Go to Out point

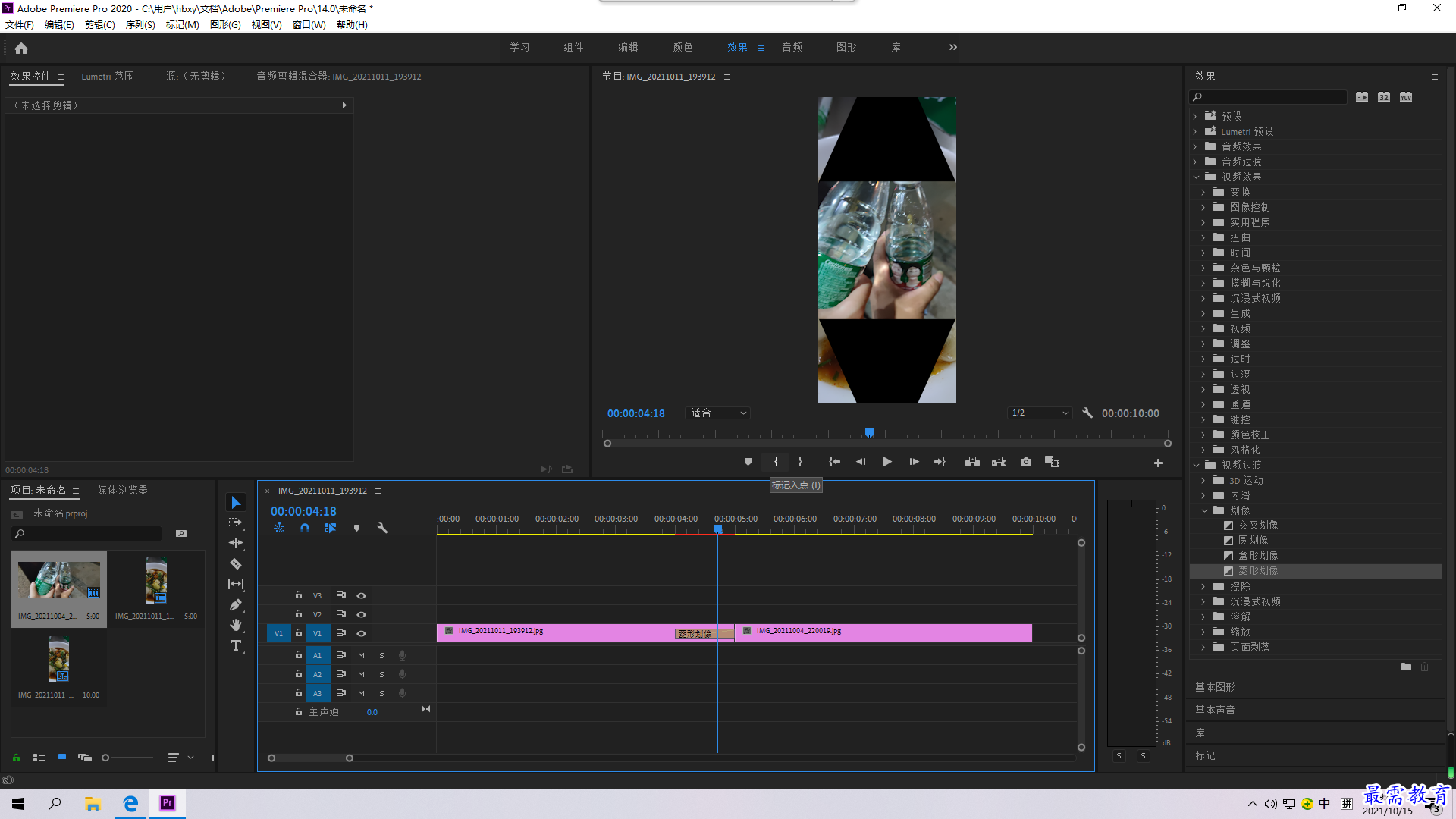pyautogui.click(x=940, y=462)
